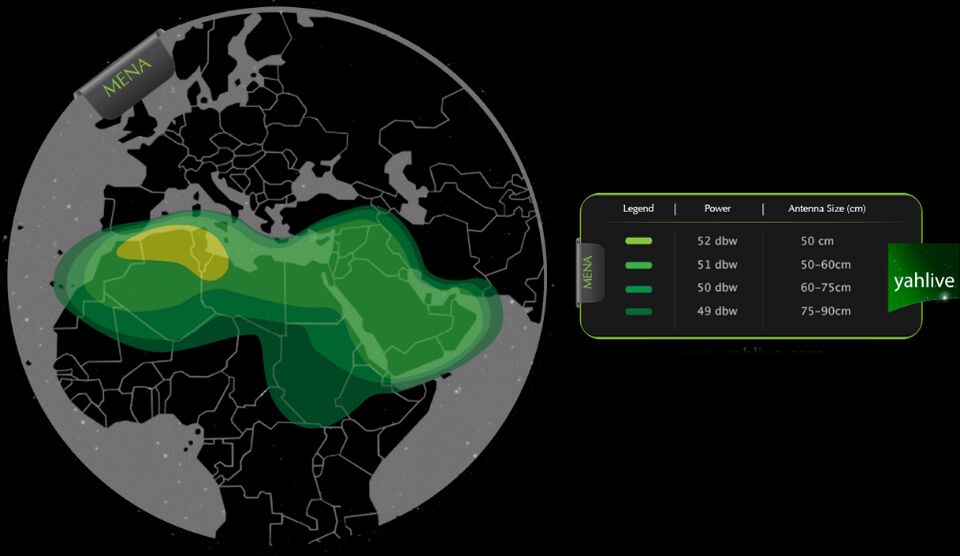Screen dimensions: 960x556
Task: Pick the 49 dbw legend color swatch
Action: coord(638,312)
